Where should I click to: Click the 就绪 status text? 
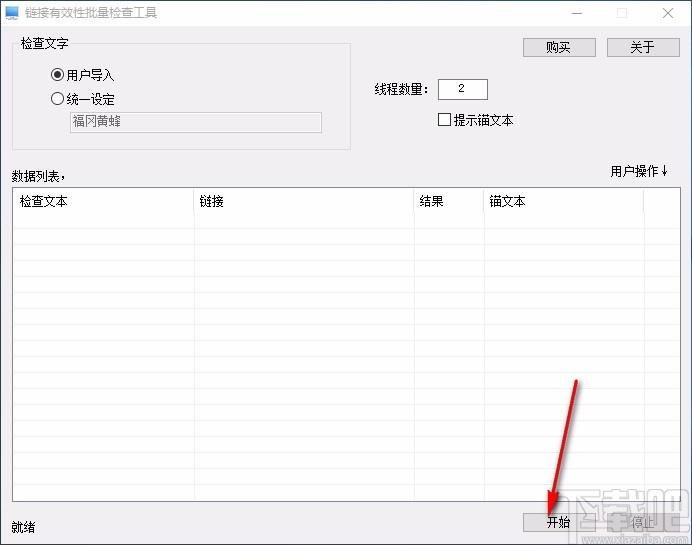pyautogui.click(x=23, y=527)
